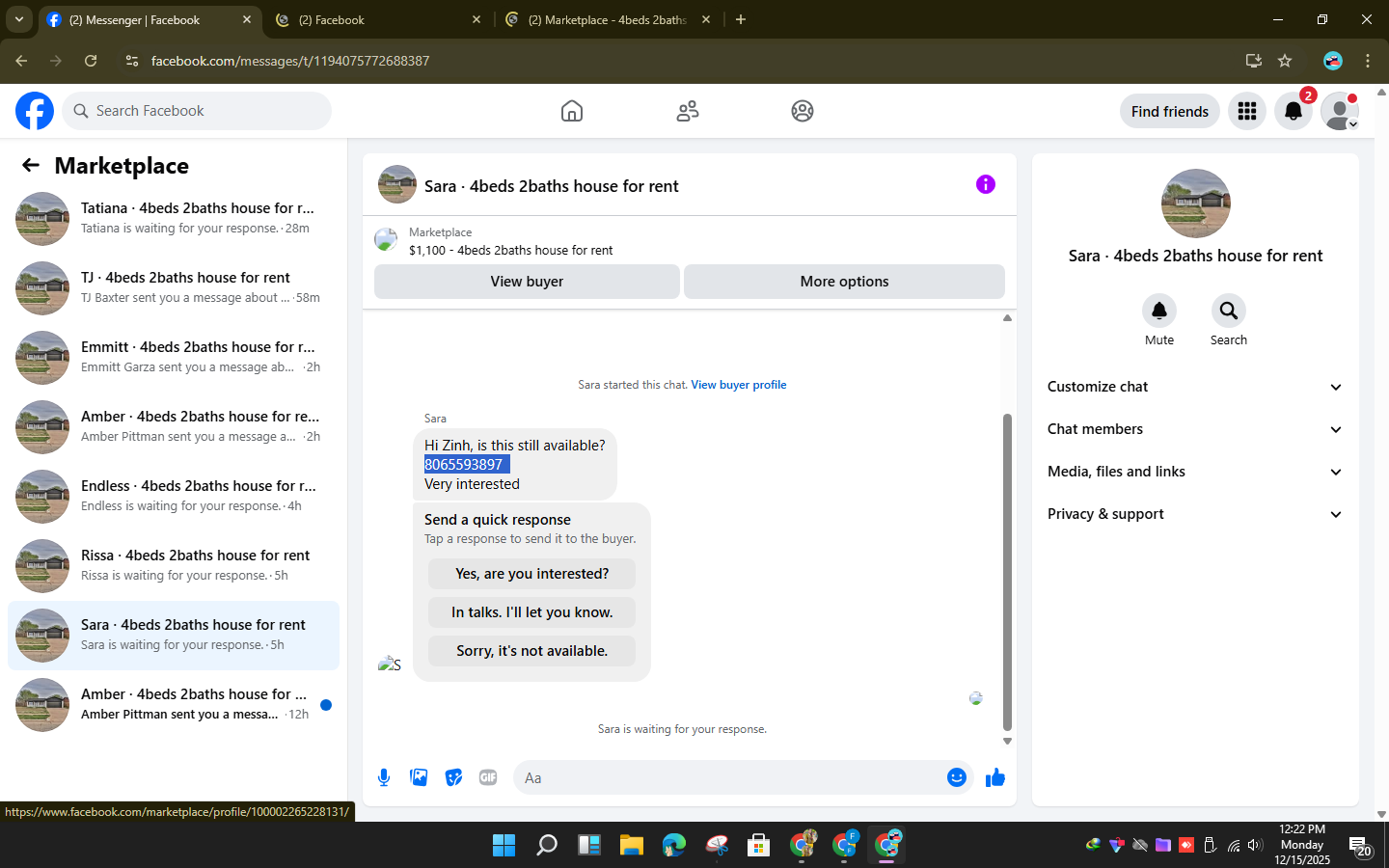Open Endless conversation in the list
Viewport: 1389px width, 868px height.
[x=174, y=497]
